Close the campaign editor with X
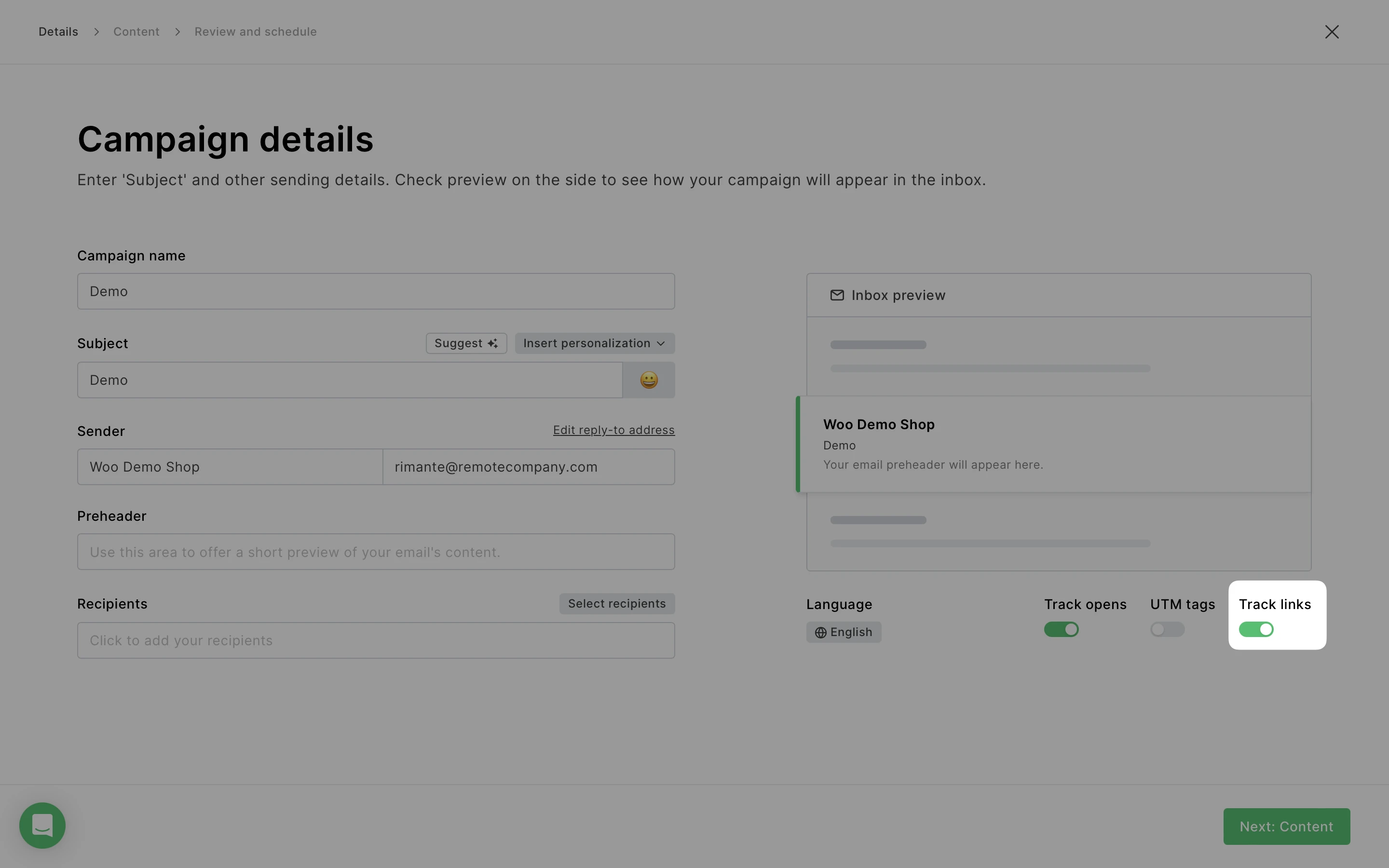Viewport: 1389px width, 868px height. (x=1332, y=31)
